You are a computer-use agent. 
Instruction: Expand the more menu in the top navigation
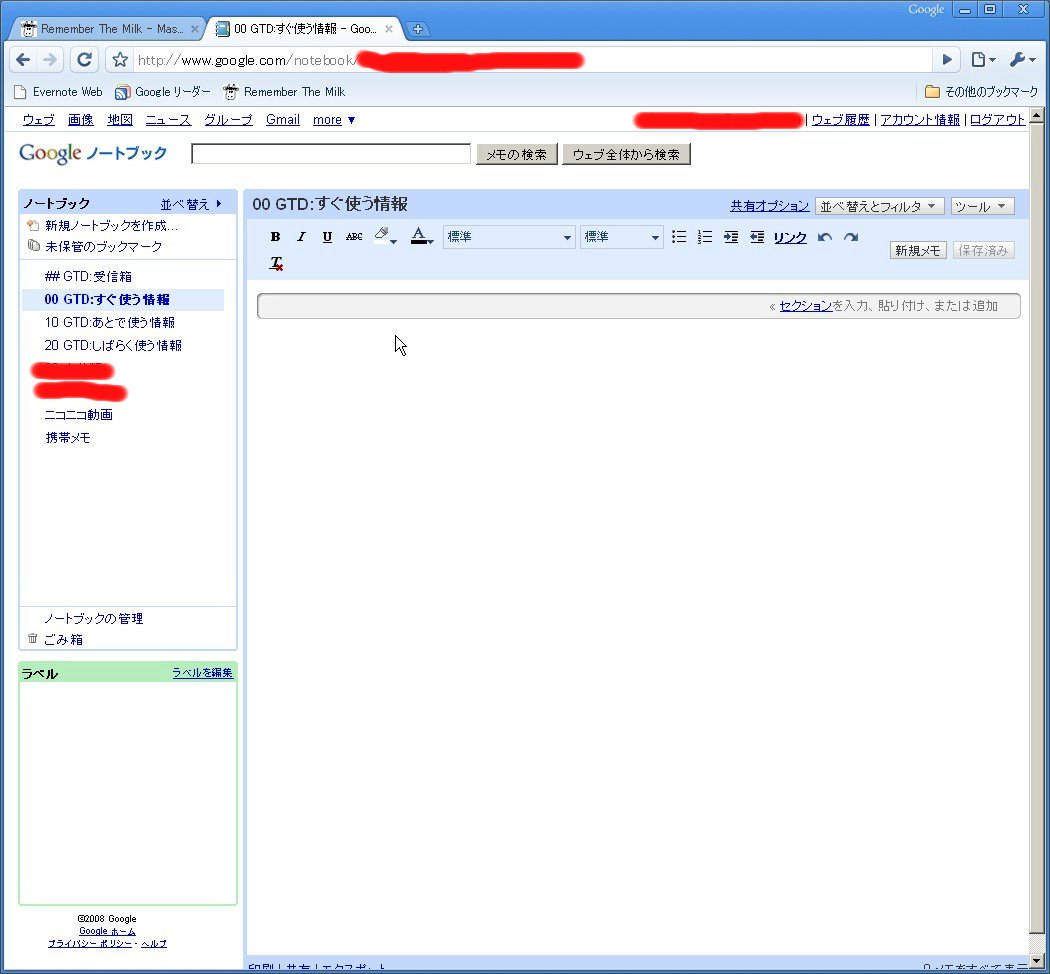pos(333,120)
